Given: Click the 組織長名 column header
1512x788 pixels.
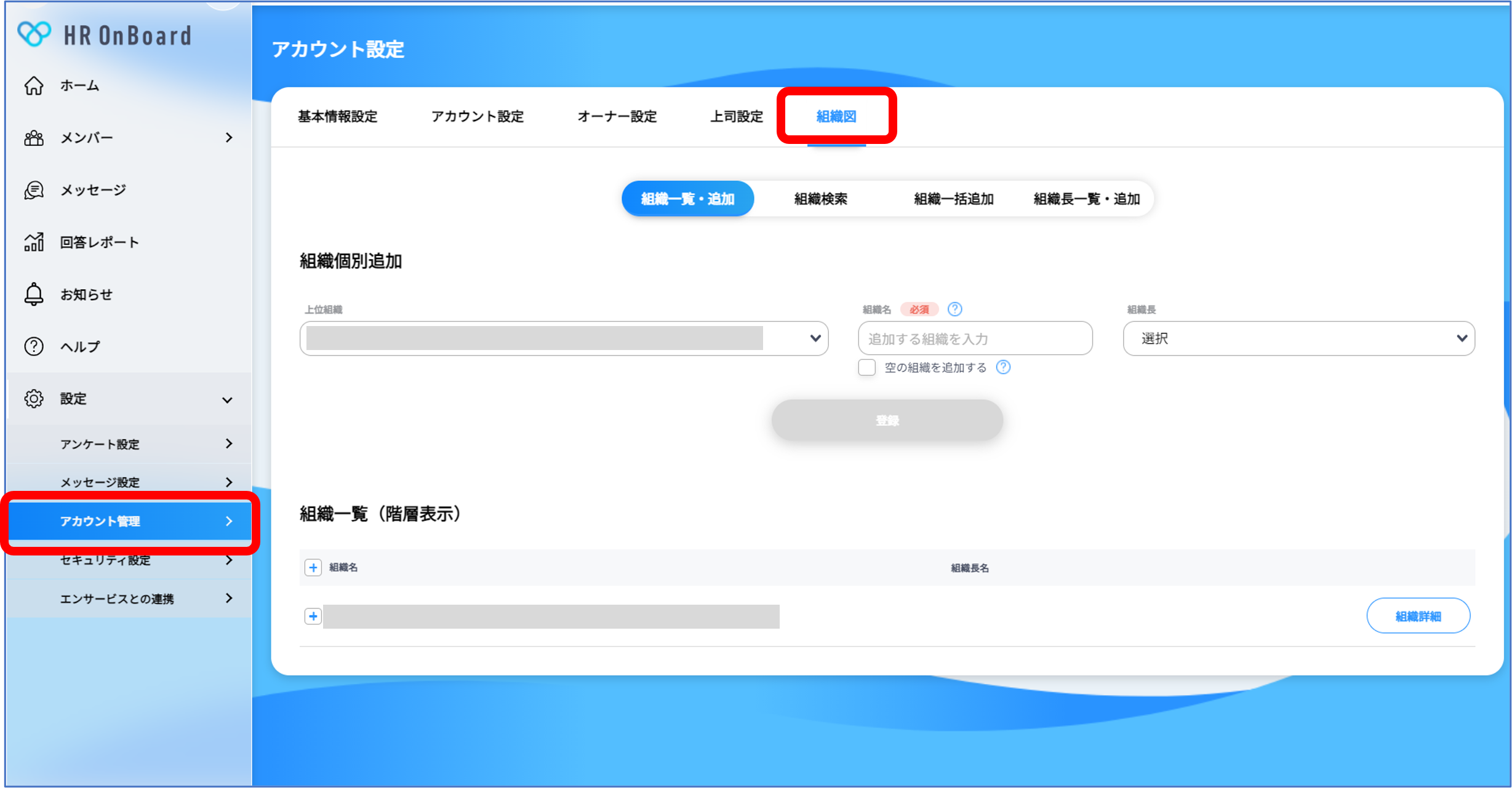Looking at the screenshot, I should (970, 568).
